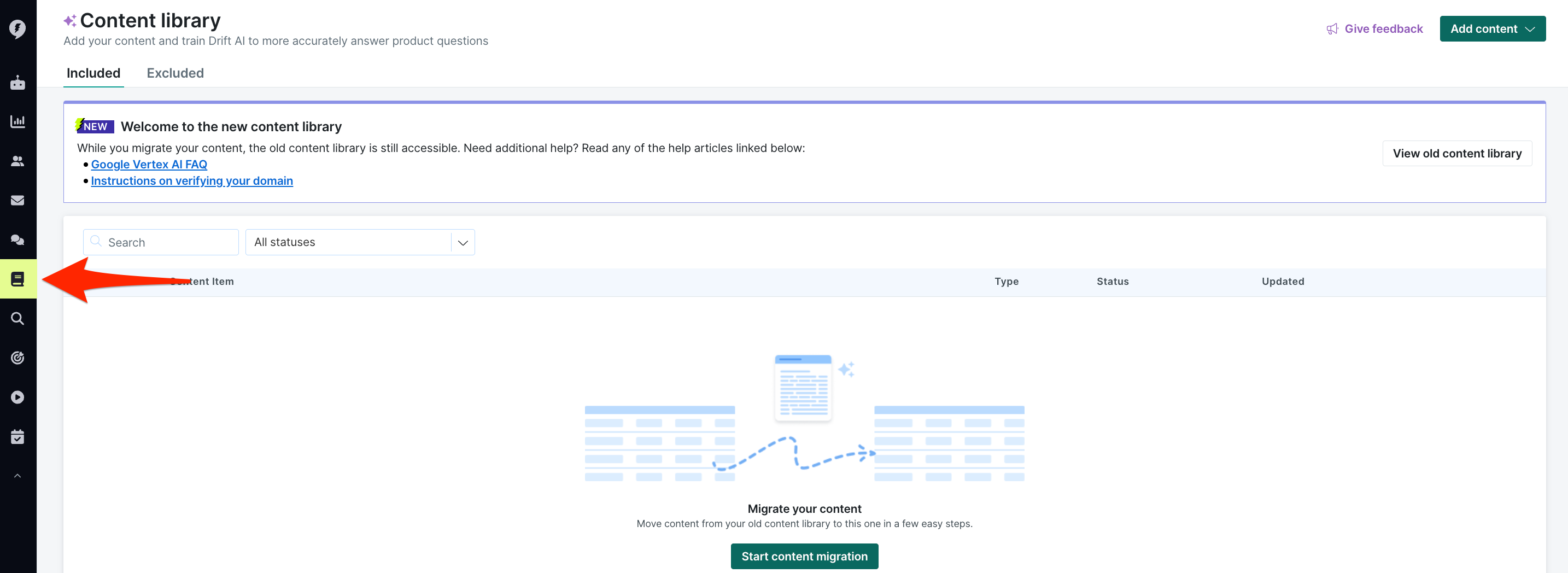Click the Give feedback link
The height and width of the screenshot is (573, 1568).
click(x=1383, y=28)
